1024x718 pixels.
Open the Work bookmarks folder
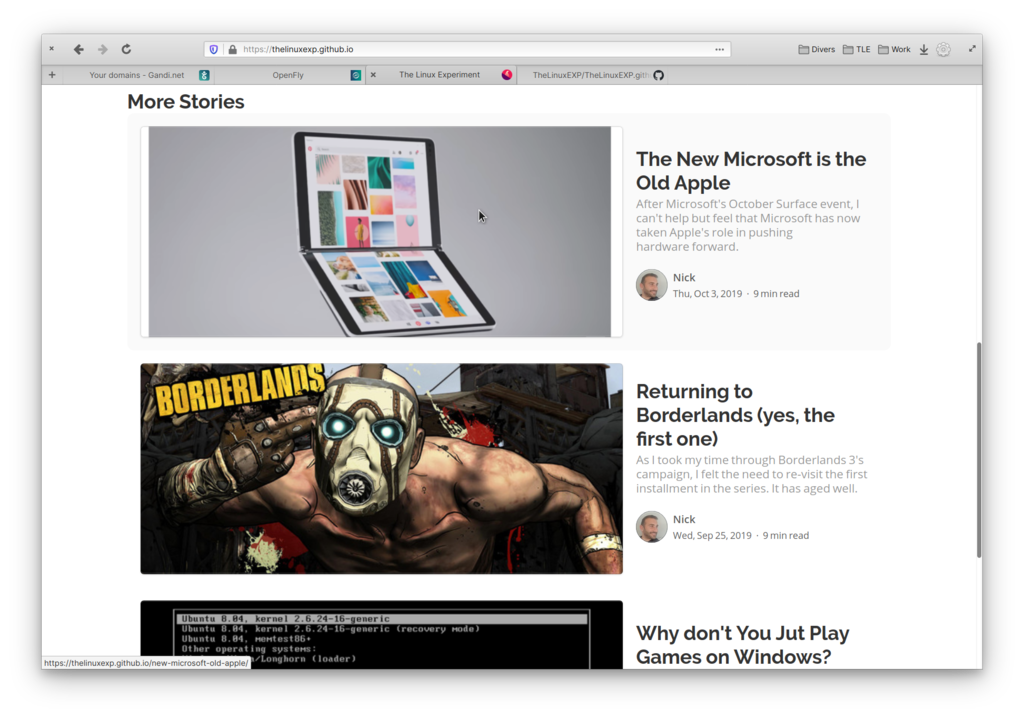(x=894, y=50)
